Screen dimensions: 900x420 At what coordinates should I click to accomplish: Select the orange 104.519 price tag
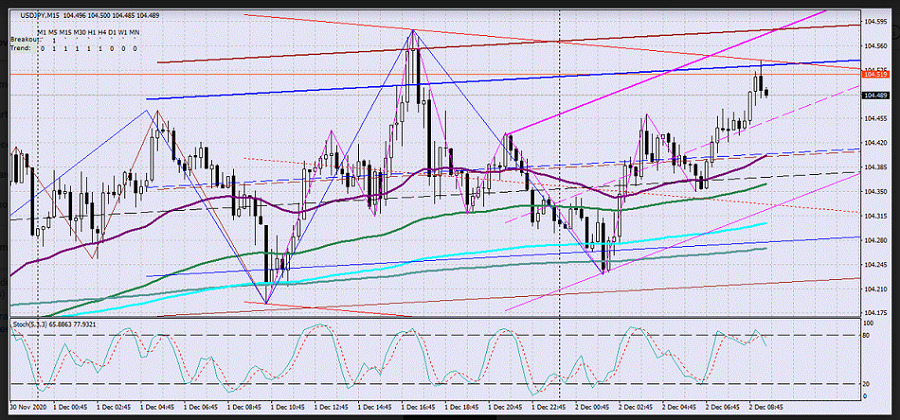coord(875,75)
